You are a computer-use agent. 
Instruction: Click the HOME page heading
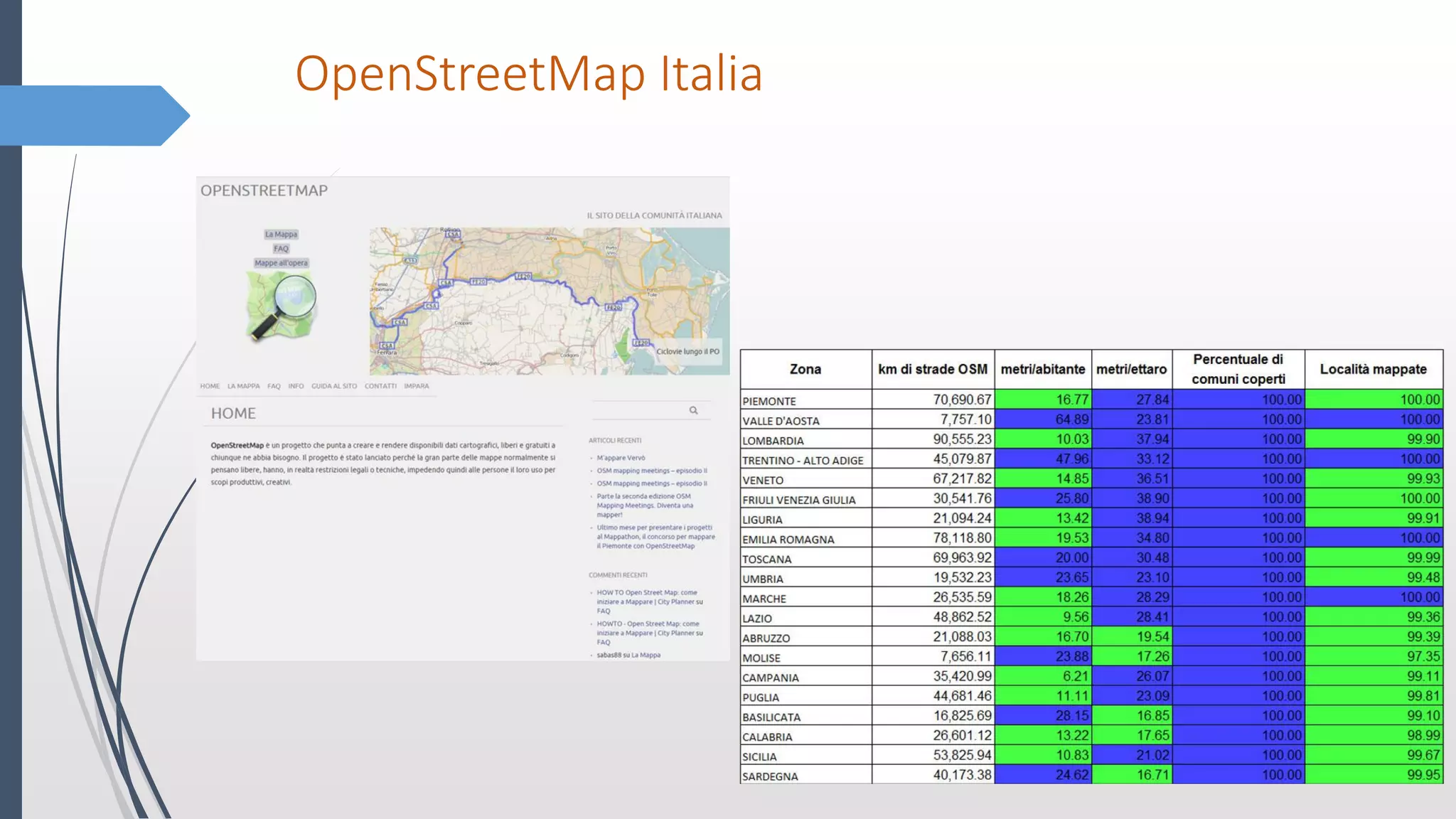pos(233,413)
